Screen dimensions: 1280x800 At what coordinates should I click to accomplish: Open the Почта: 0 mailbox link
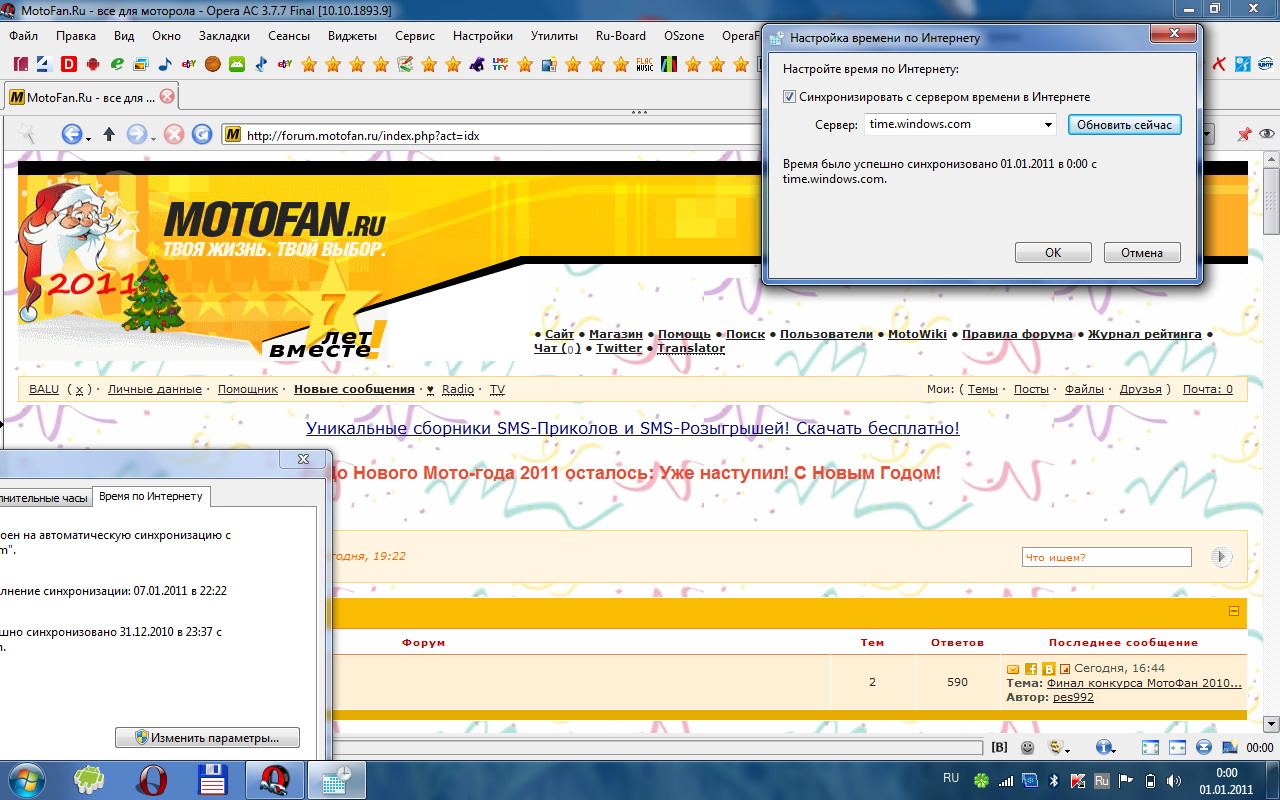[x=1208, y=389]
